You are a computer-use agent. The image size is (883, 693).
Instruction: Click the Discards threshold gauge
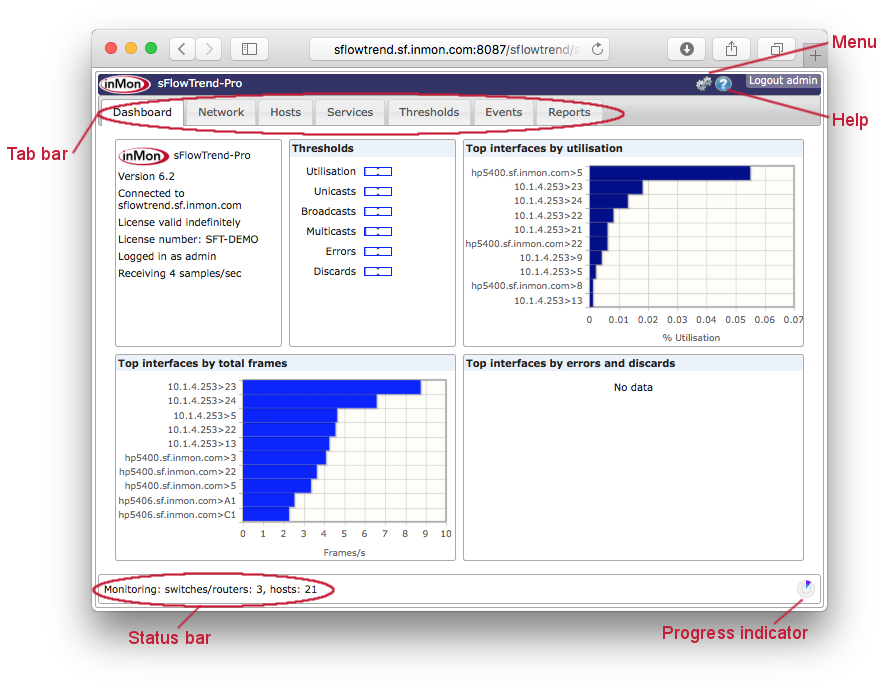click(378, 271)
